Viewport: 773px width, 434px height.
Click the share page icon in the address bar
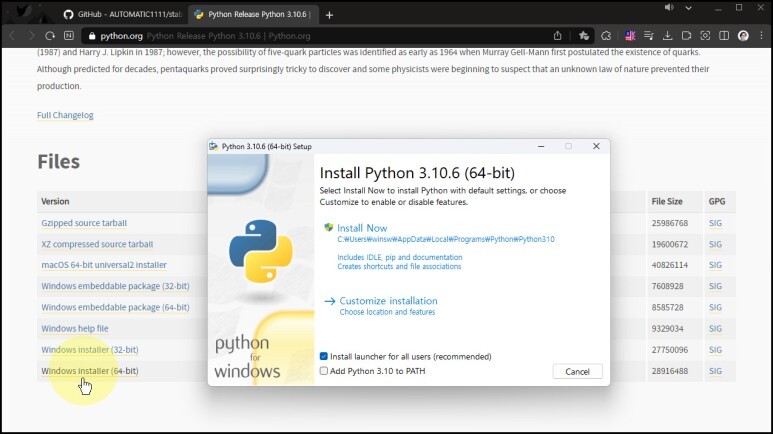point(558,36)
